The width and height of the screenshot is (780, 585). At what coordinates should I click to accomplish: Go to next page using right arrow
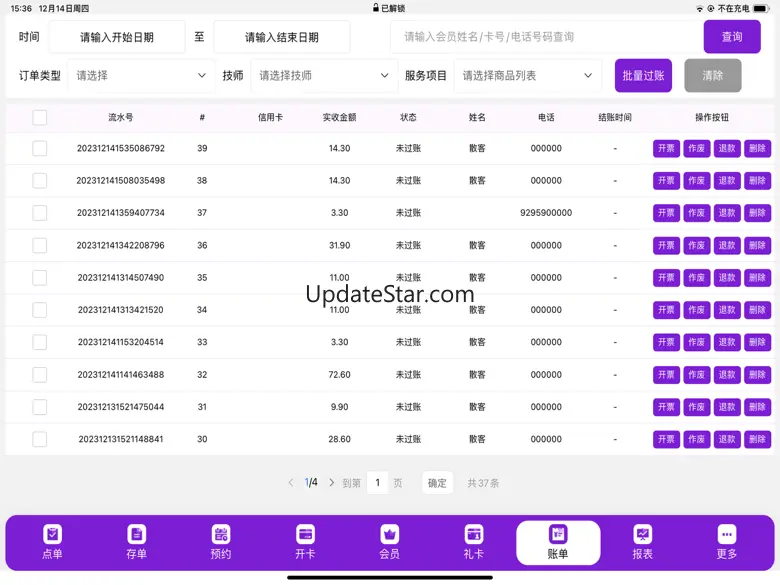(332, 483)
